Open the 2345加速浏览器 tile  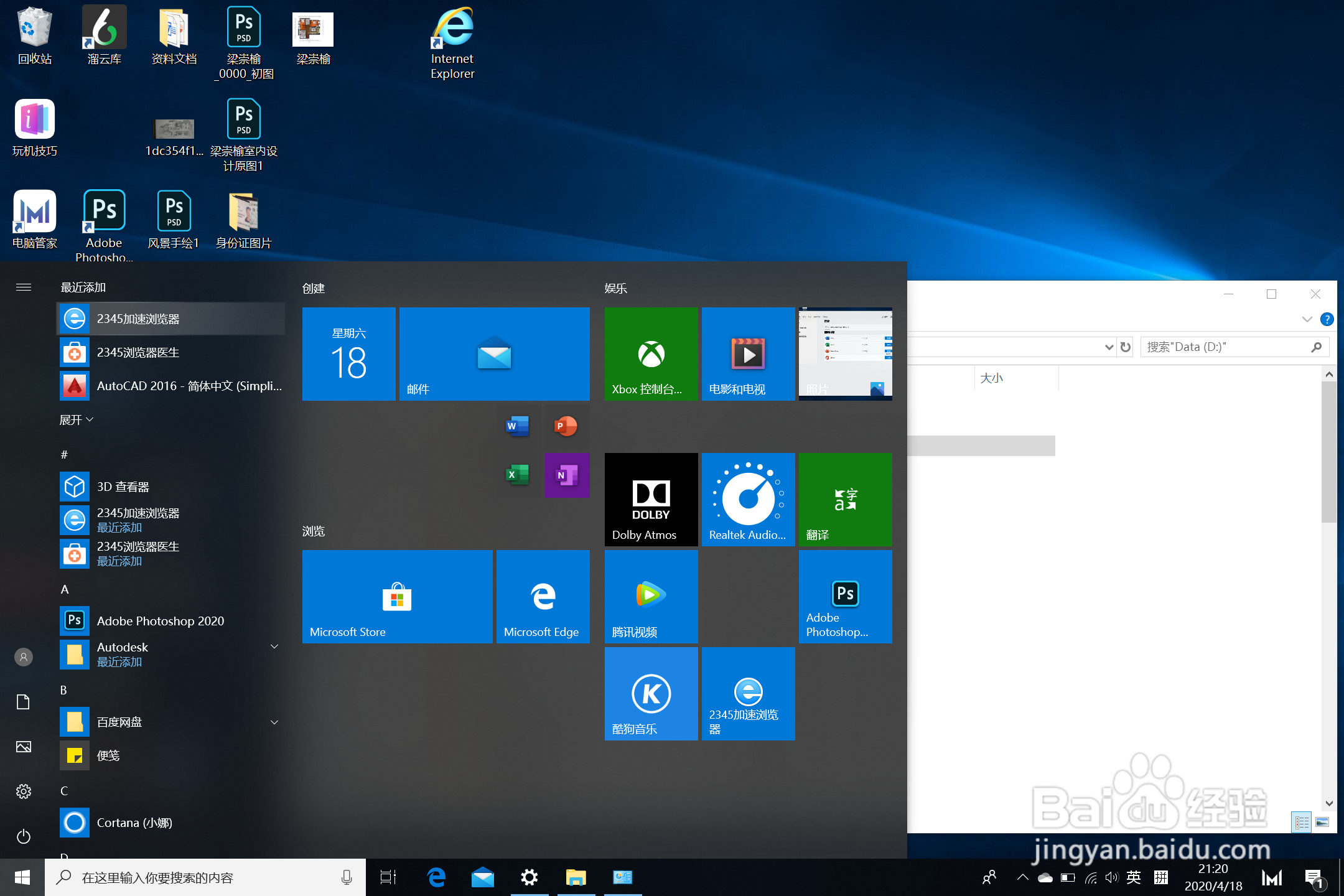[748, 693]
